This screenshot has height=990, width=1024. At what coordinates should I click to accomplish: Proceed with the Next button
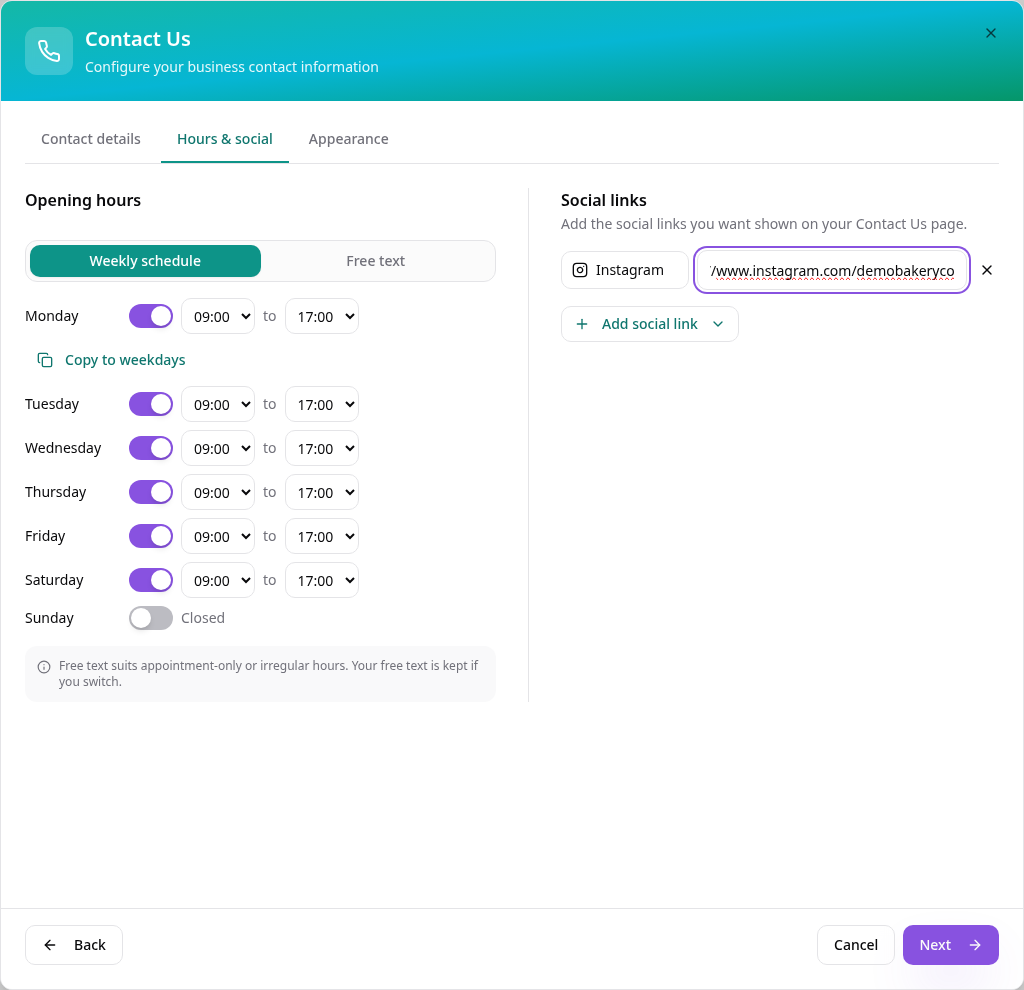coord(950,945)
